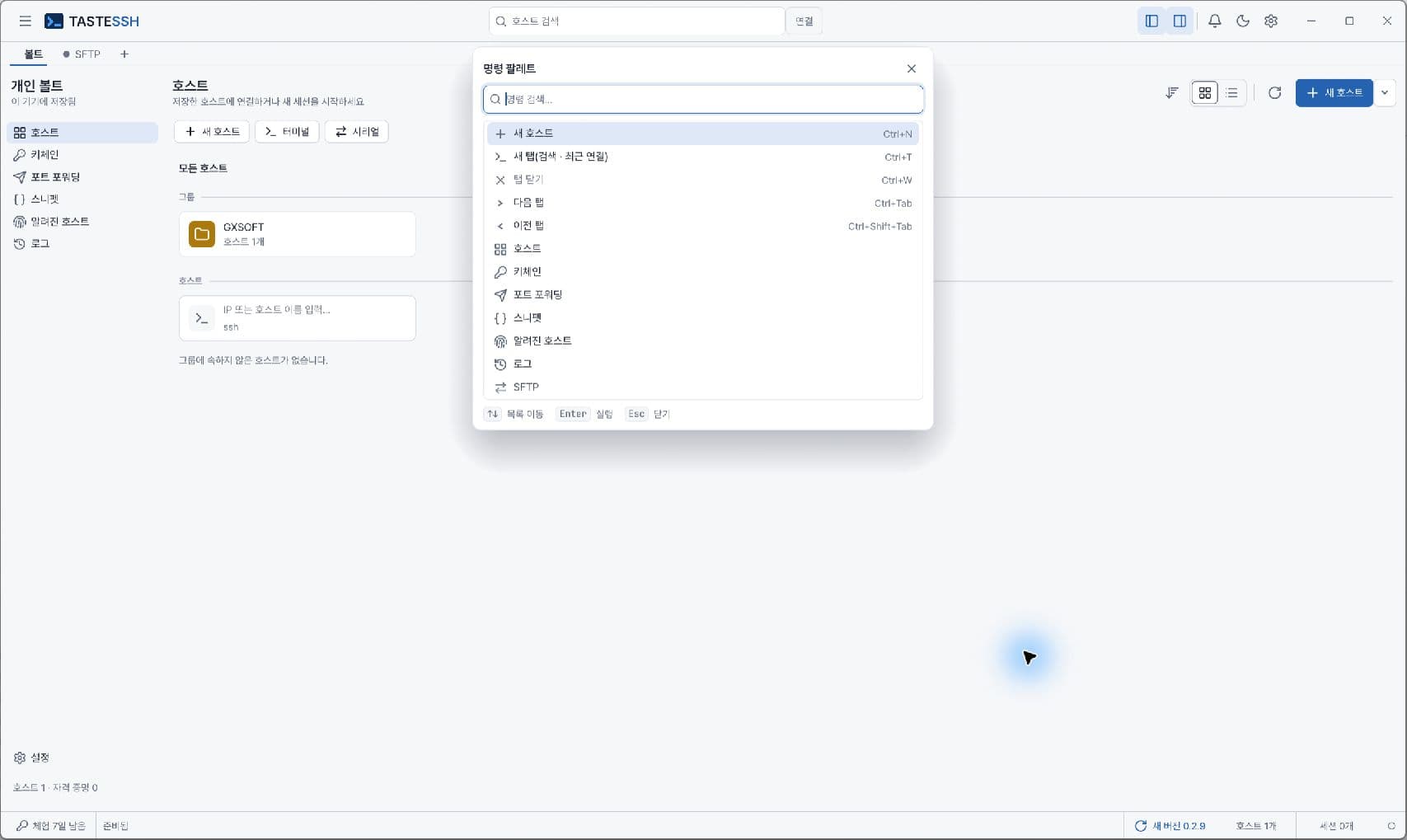Select 탭 닫기 command in palette

click(x=703, y=180)
